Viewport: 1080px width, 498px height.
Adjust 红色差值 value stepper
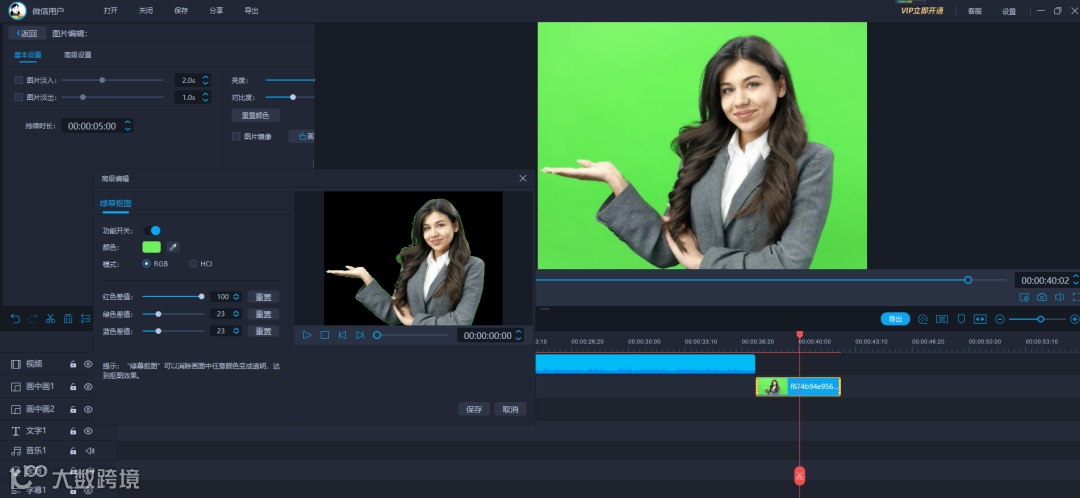(236, 297)
